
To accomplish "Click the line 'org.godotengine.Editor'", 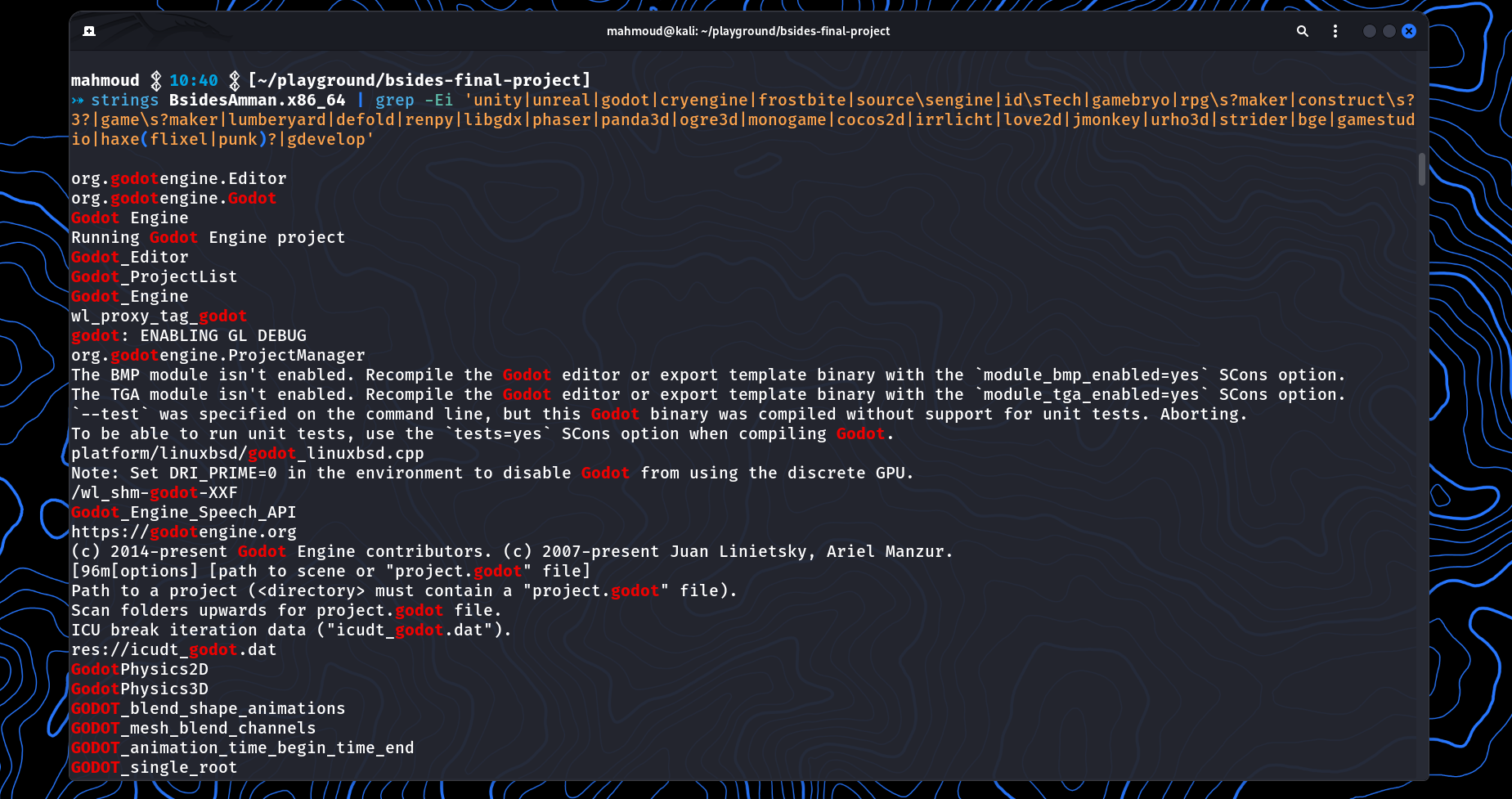I will pyautogui.click(x=179, y=178).
